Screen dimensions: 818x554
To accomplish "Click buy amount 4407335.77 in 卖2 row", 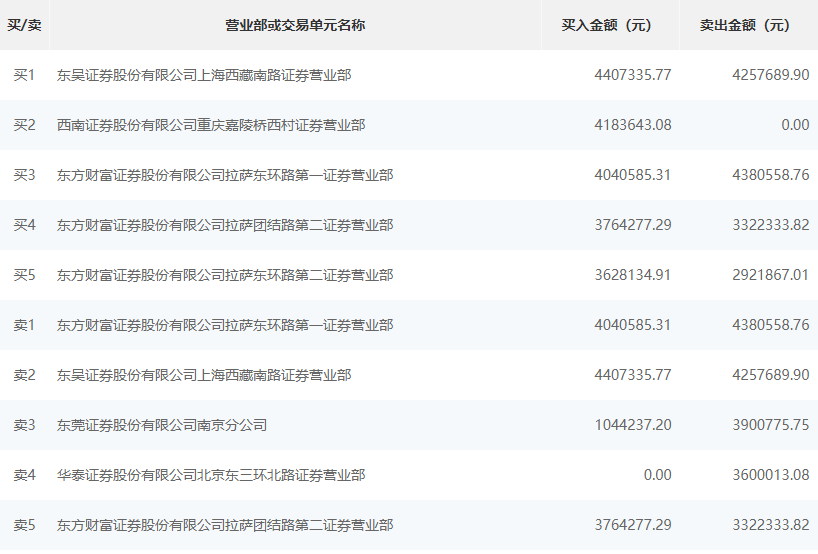I will click(633, 375).
